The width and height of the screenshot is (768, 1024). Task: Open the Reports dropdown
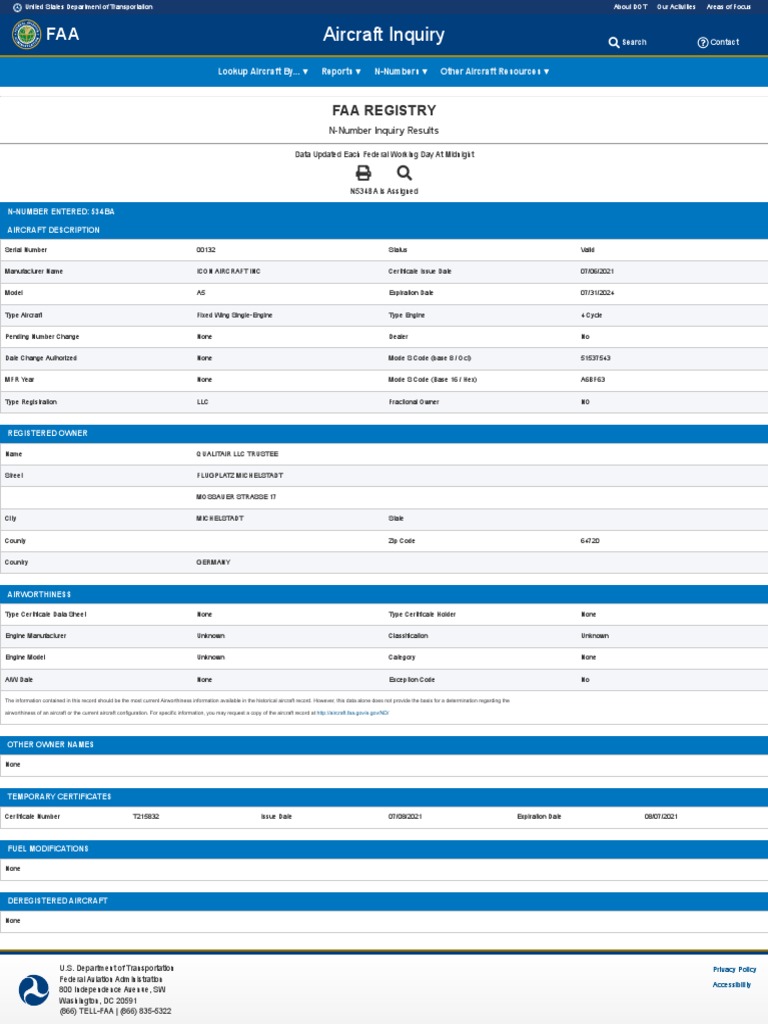click(341, 72)
